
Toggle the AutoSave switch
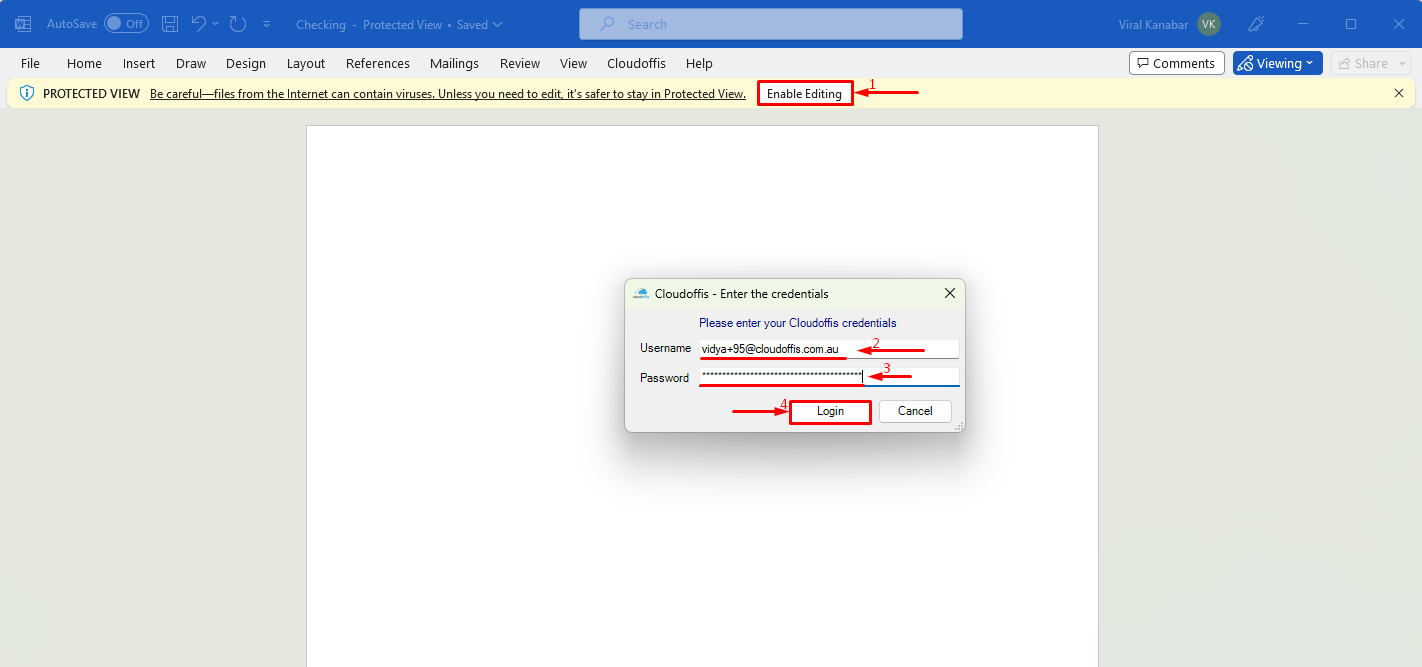click(126, 24)
